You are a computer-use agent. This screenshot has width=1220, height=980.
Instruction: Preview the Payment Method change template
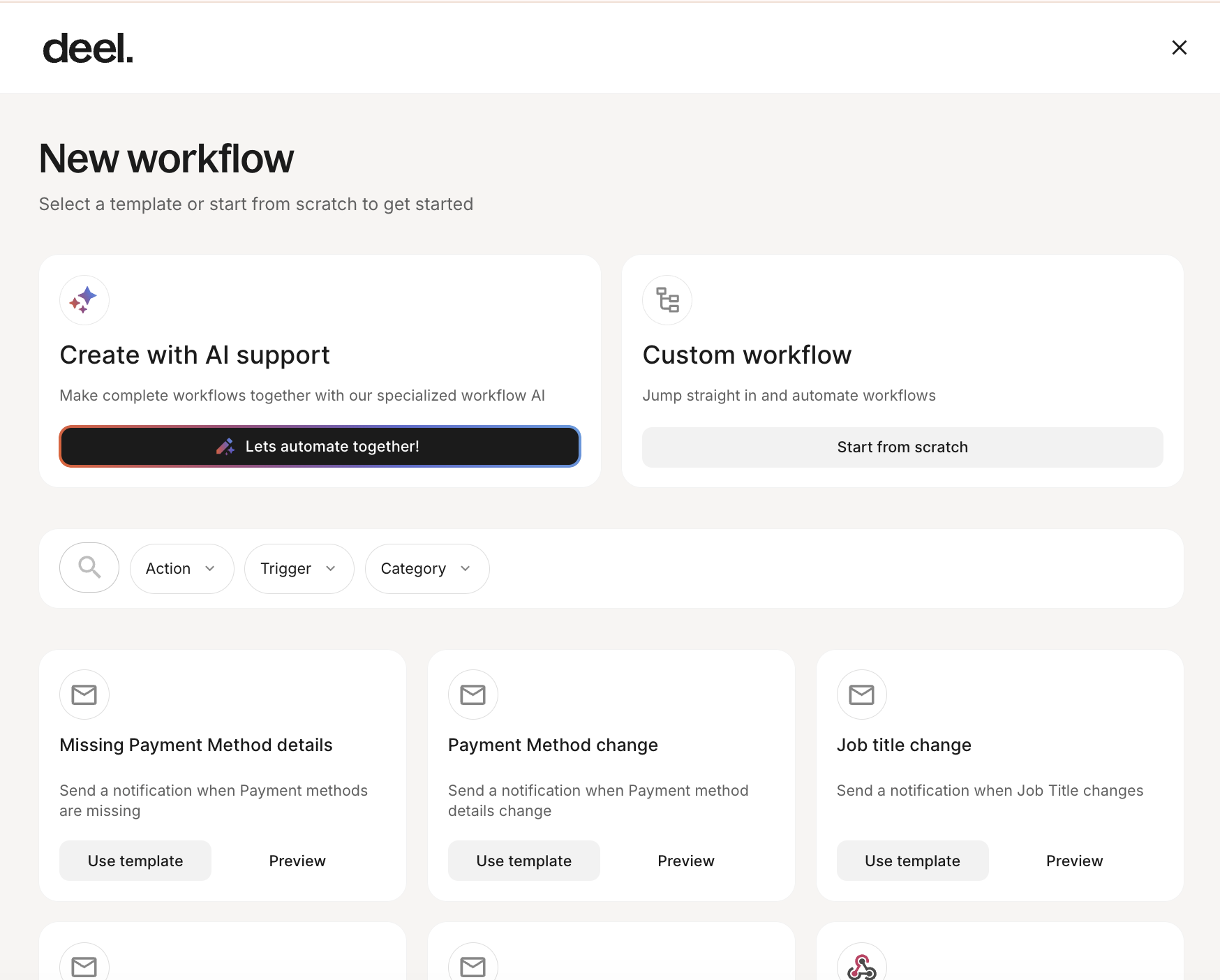pos(685,861)
